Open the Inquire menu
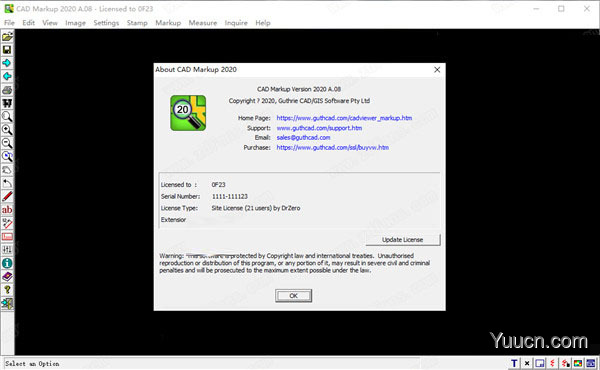The image size is (600, 370). [x=236, y=23]
